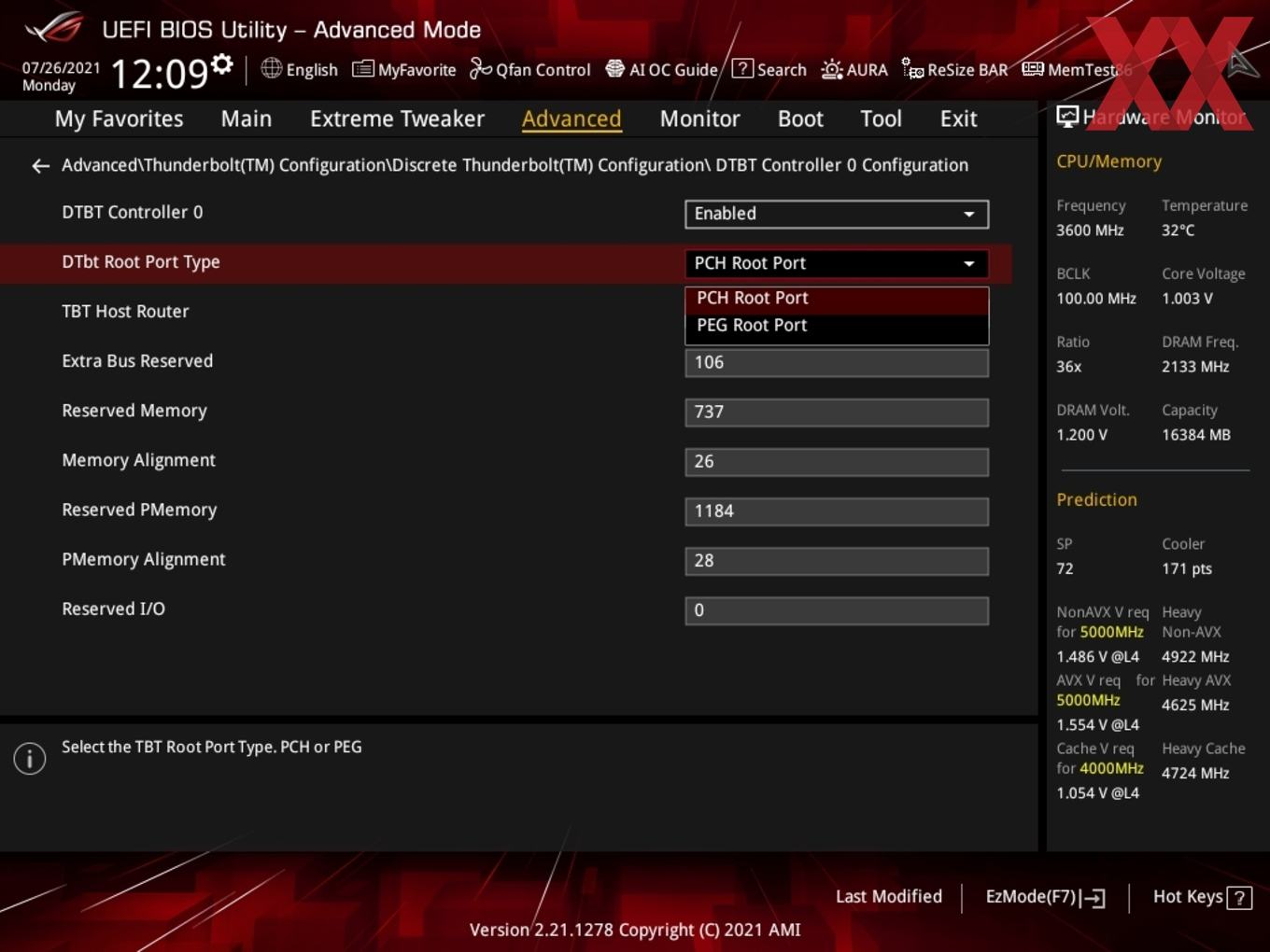This screenshot has width=1270, height=952.
Task: Open the Boot tab
Action: [800, 119]
